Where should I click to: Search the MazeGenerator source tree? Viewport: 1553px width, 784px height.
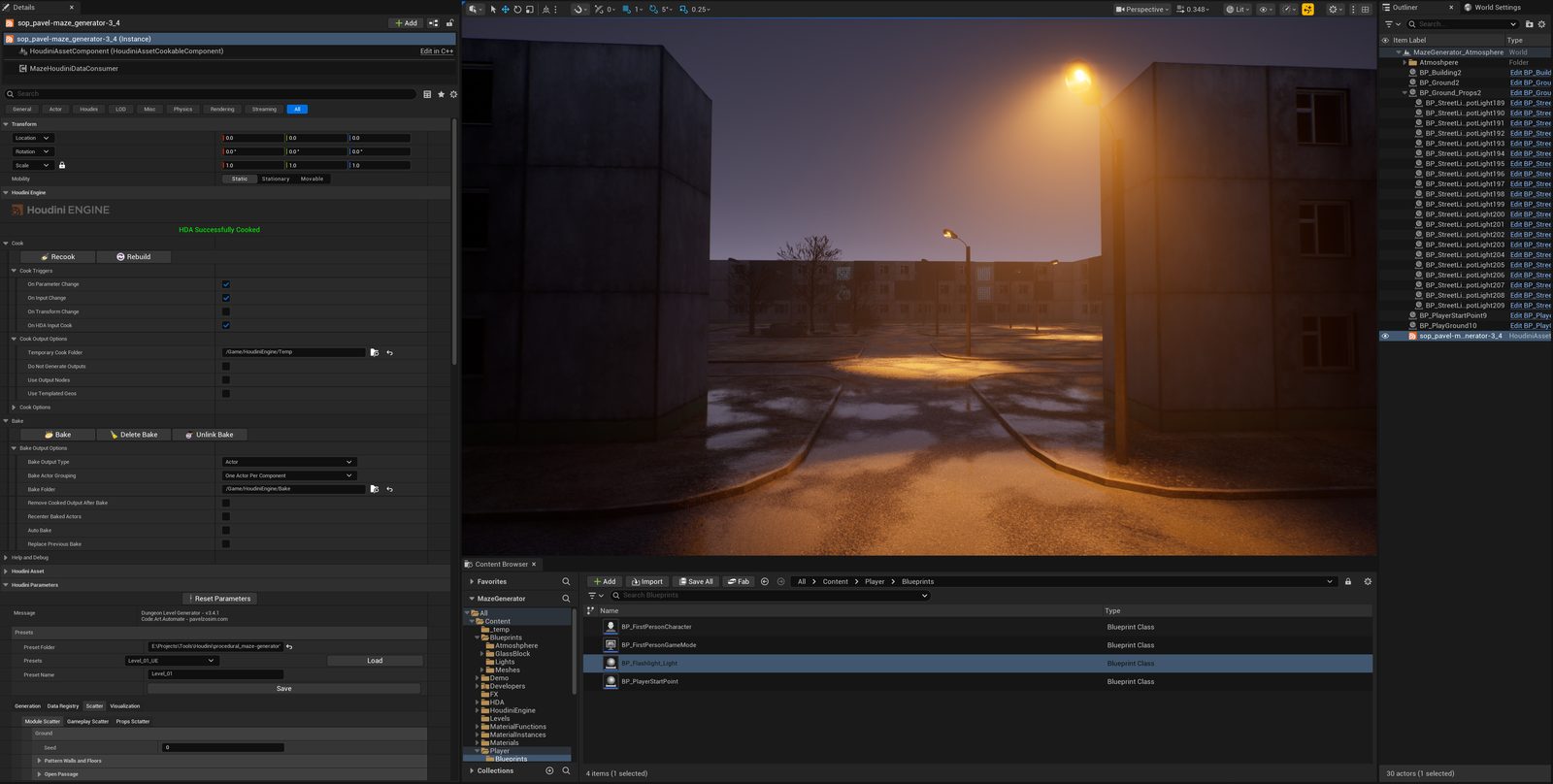tap(566, 599)
